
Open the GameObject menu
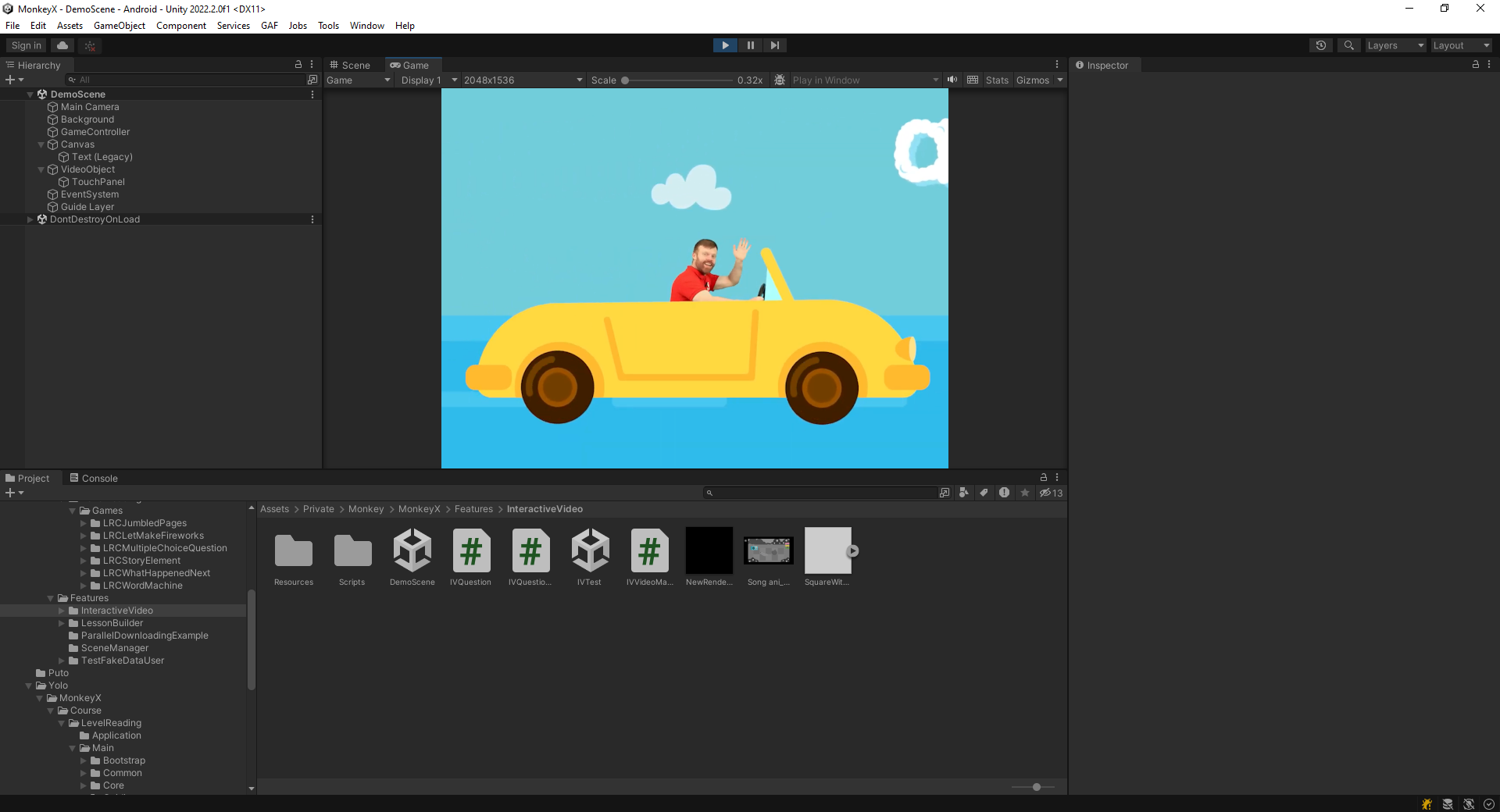tap(120, 26)
